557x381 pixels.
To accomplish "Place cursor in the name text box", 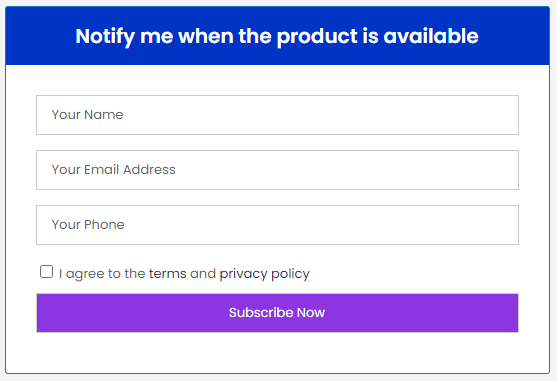I will (277, 115).
